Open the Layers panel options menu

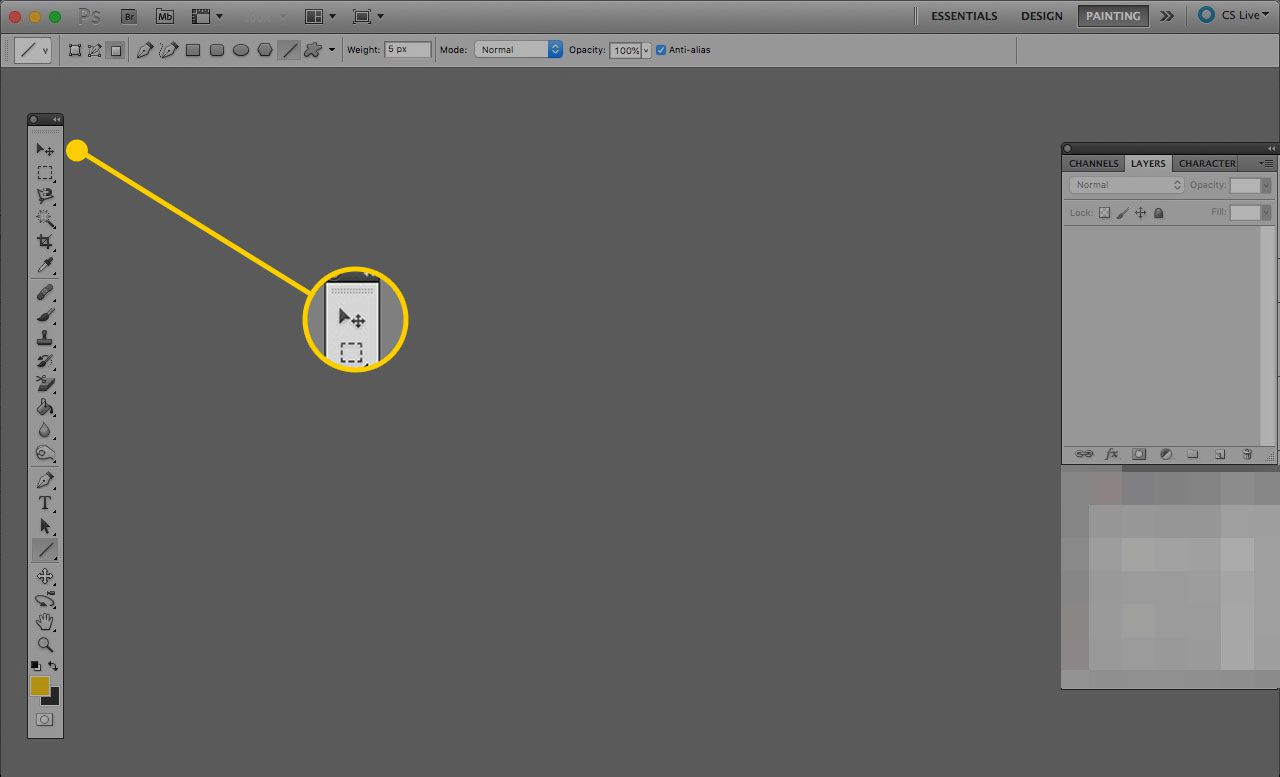pos(1266,163)
